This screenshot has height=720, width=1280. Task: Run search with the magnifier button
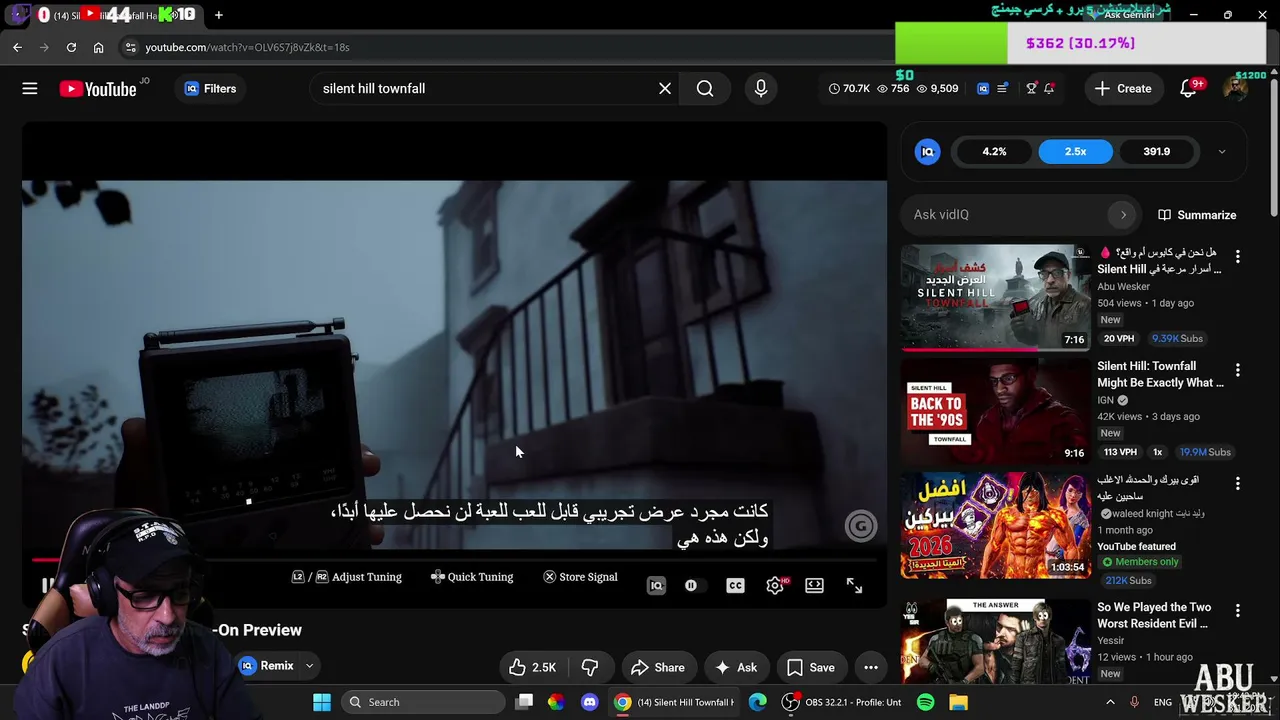pyautogui.click(x=705, y=89)
